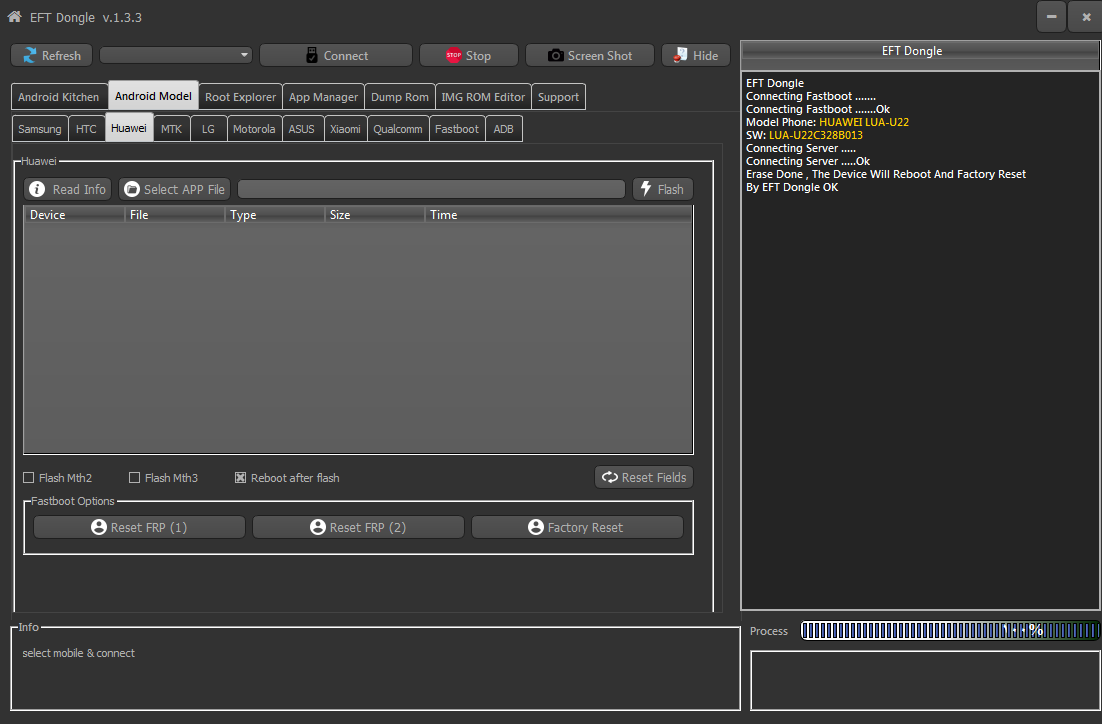
Task: Open the Support tab
Action: 559,97
